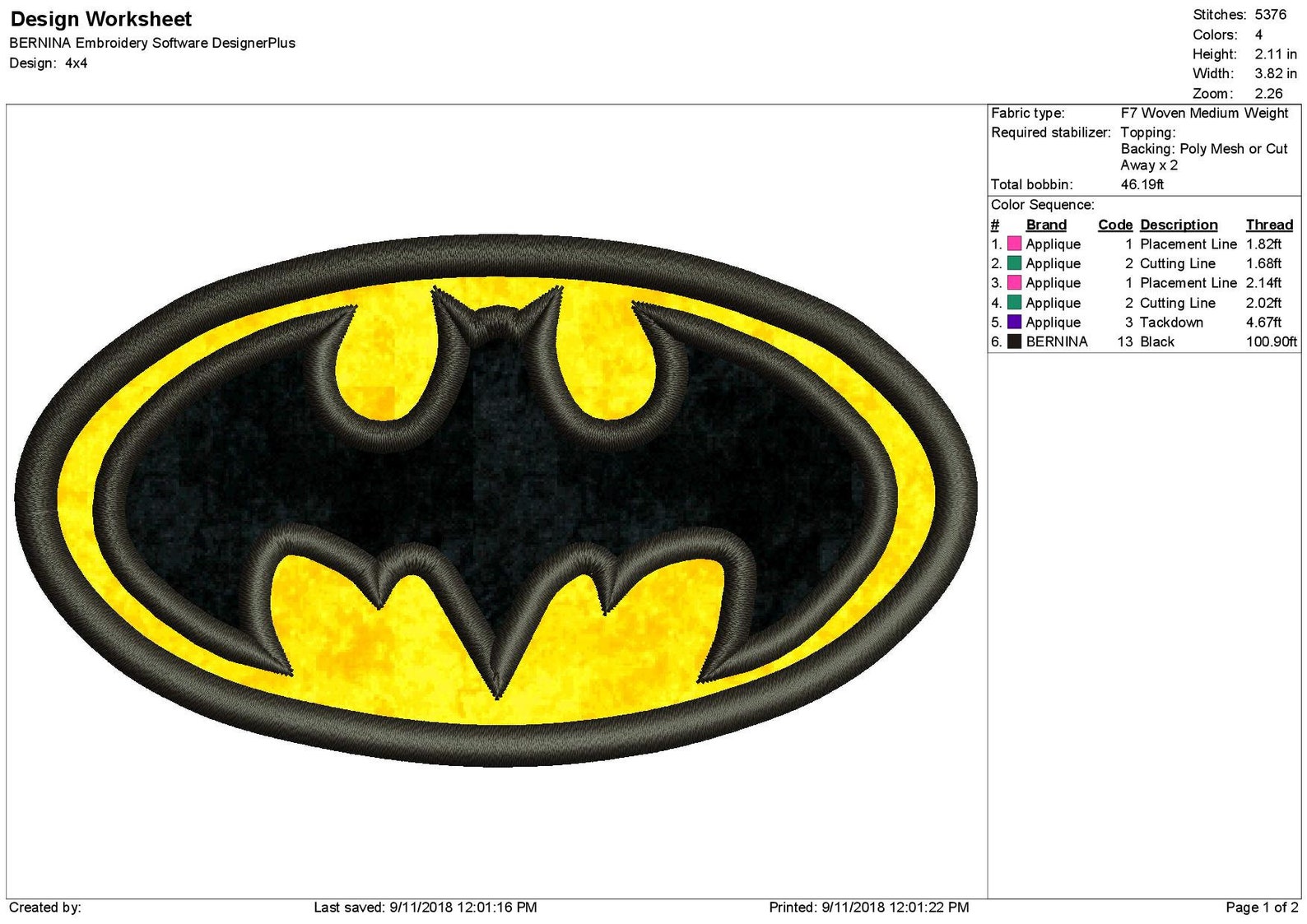This screenshot has height=924, width=1307.
Task: Click the 'Fabric type:' label
Action: pos(1028,114)
